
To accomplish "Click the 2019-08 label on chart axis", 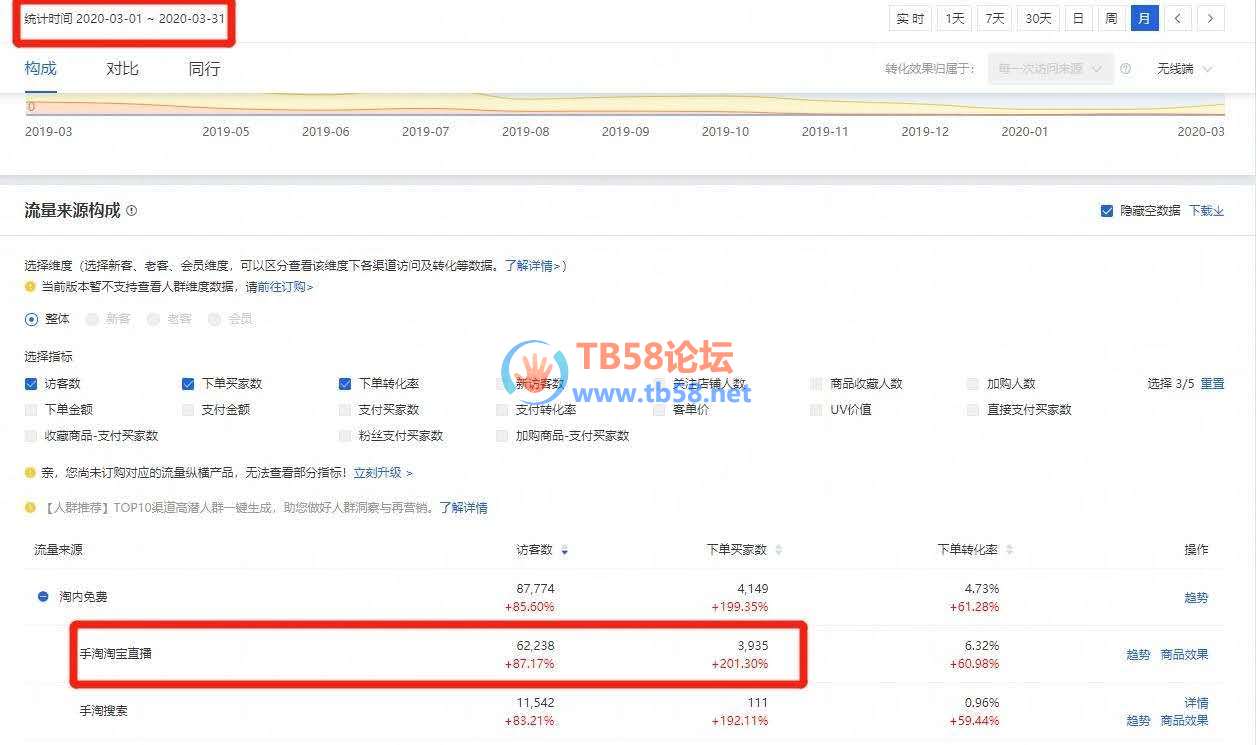I will click(526, 131).
